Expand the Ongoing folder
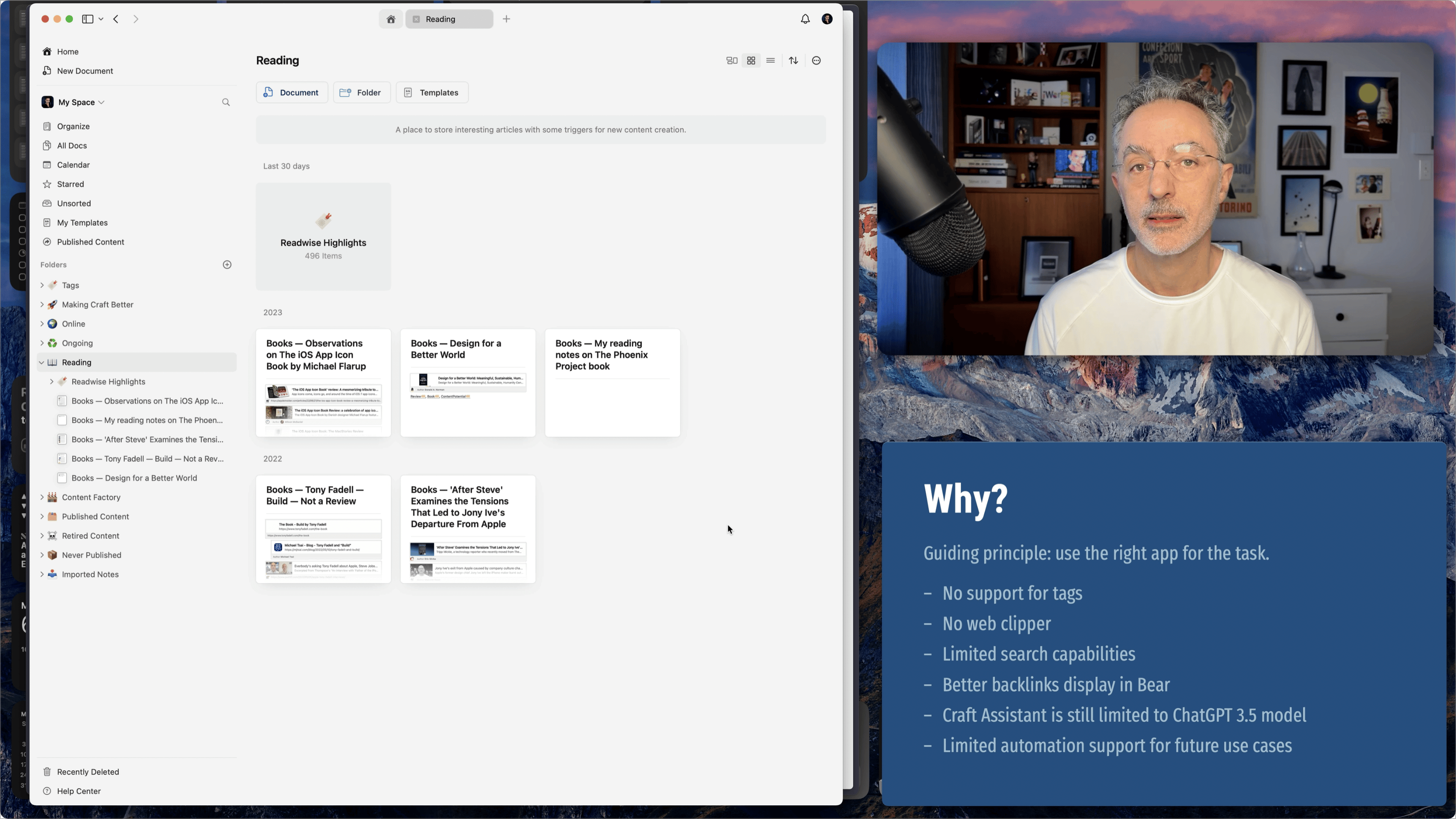 (42, 343)
